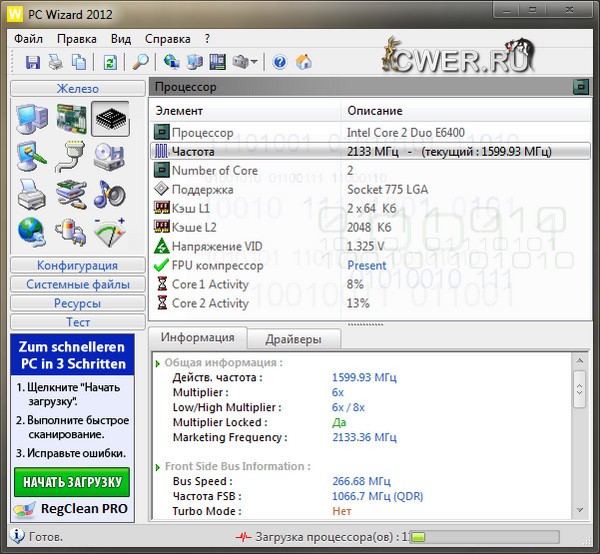Expand the Конфигурация section
This screenshot has height=554, width=600.
coord(77,266)
